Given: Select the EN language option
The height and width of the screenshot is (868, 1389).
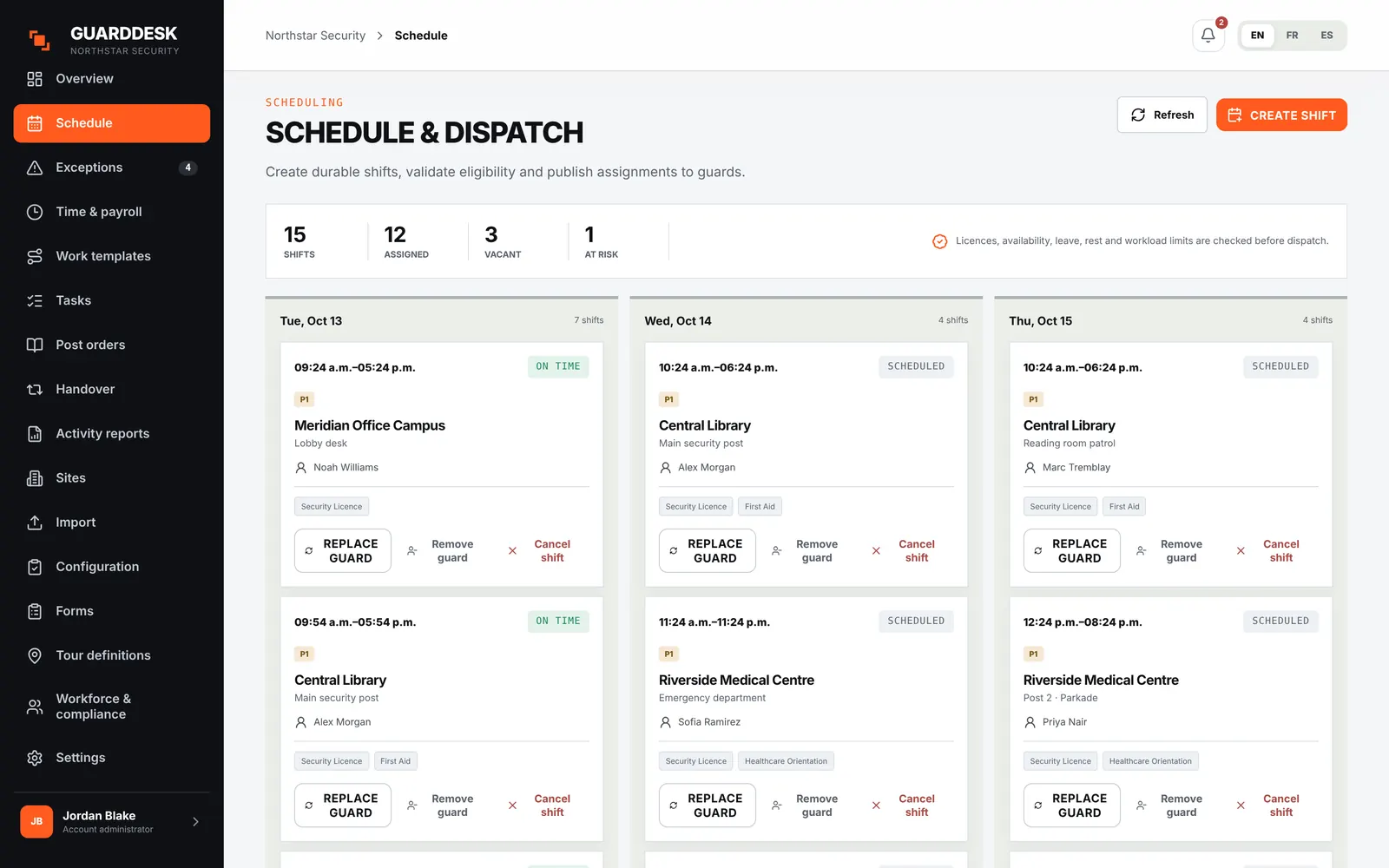Looking at the screenshot, I should [1257, 36].
